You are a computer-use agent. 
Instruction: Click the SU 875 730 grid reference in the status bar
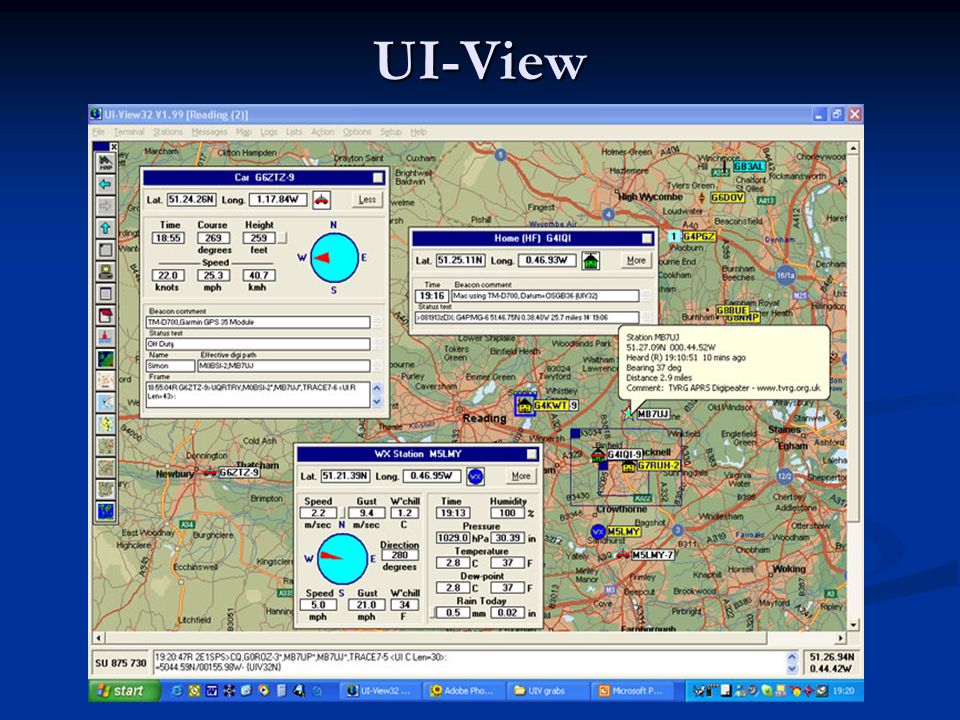[121, 663]
